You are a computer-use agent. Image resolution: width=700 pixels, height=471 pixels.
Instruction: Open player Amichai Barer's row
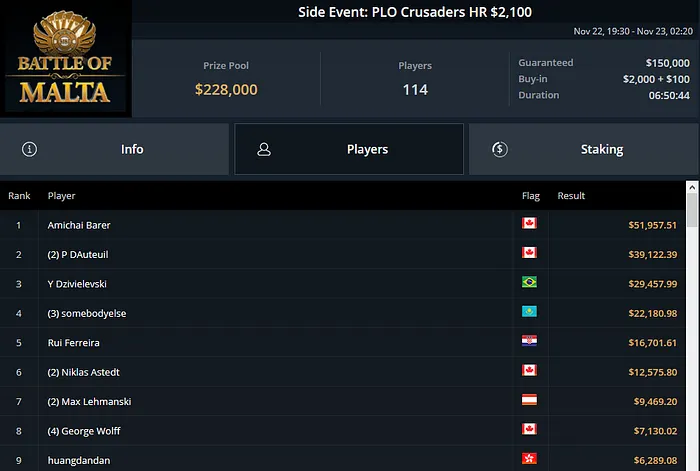[79, 225]
